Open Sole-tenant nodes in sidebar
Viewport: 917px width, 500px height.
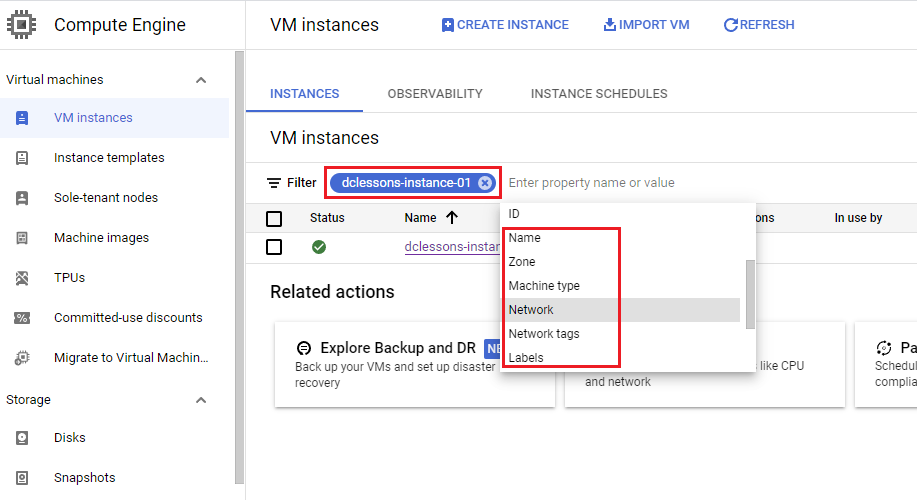click(115, 198)
